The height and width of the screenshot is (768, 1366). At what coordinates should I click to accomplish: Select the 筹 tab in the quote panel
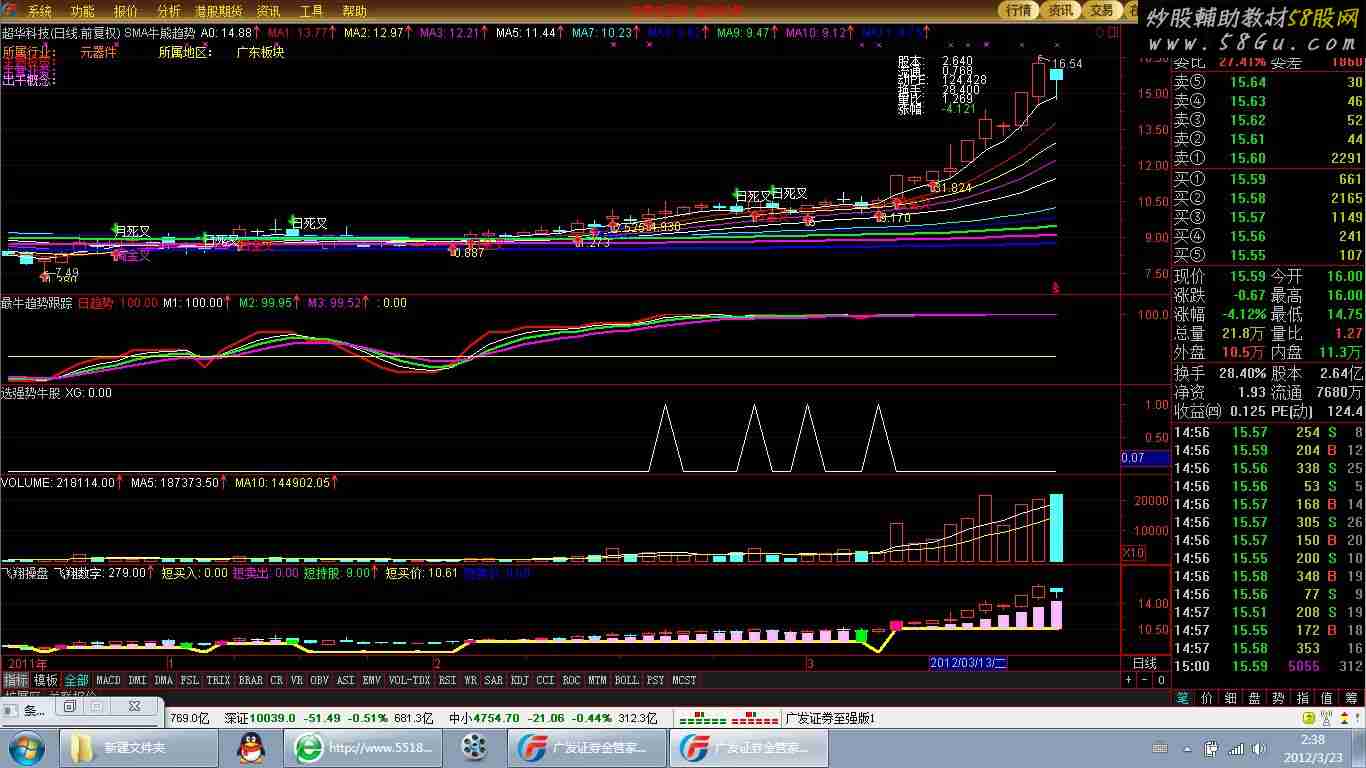pyautogui.click(x=1351, y=698)
